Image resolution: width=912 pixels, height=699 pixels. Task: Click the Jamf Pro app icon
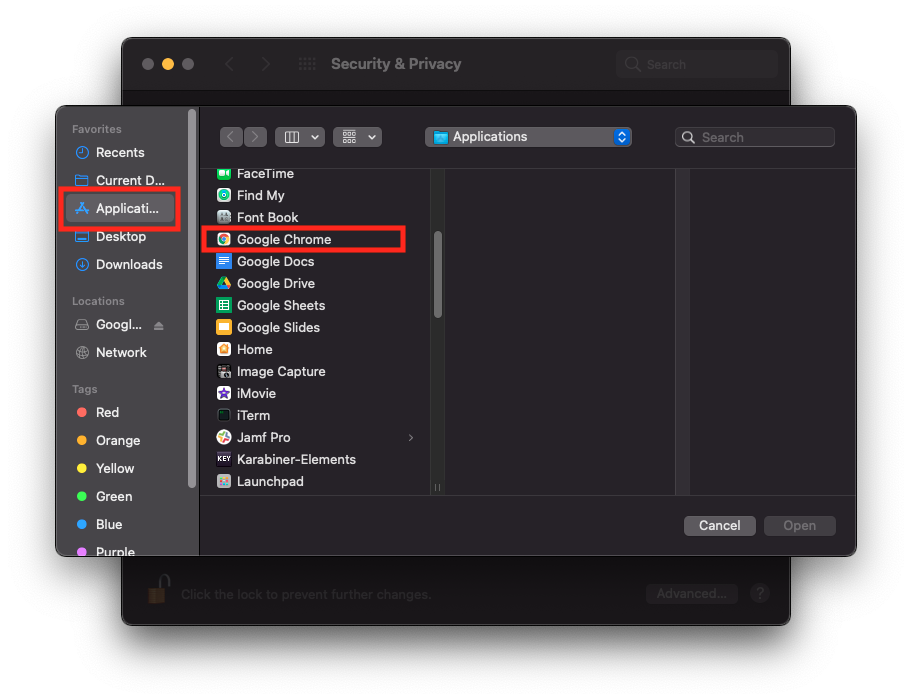tap(224, 437)
